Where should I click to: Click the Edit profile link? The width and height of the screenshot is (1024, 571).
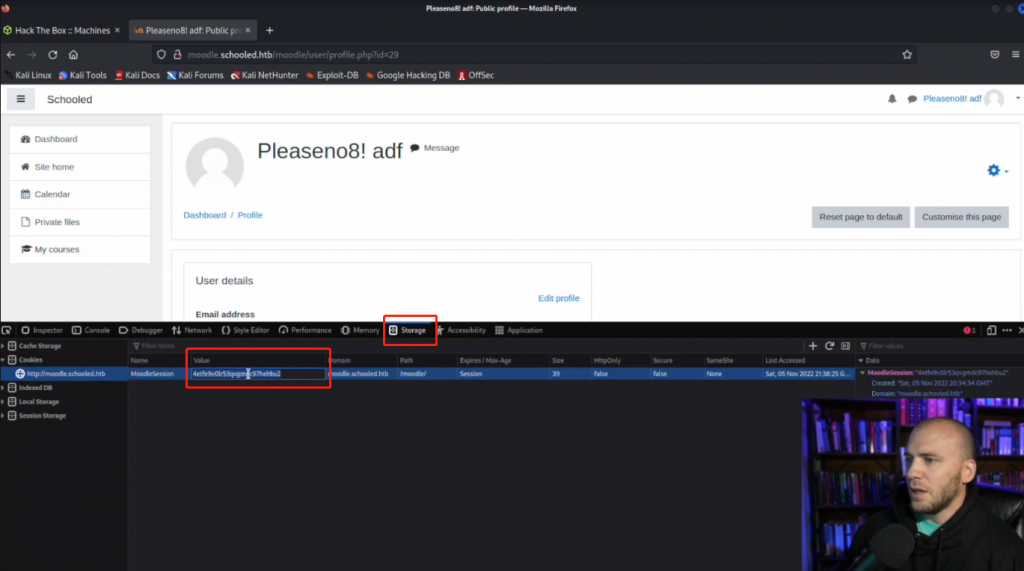[558, 298]
